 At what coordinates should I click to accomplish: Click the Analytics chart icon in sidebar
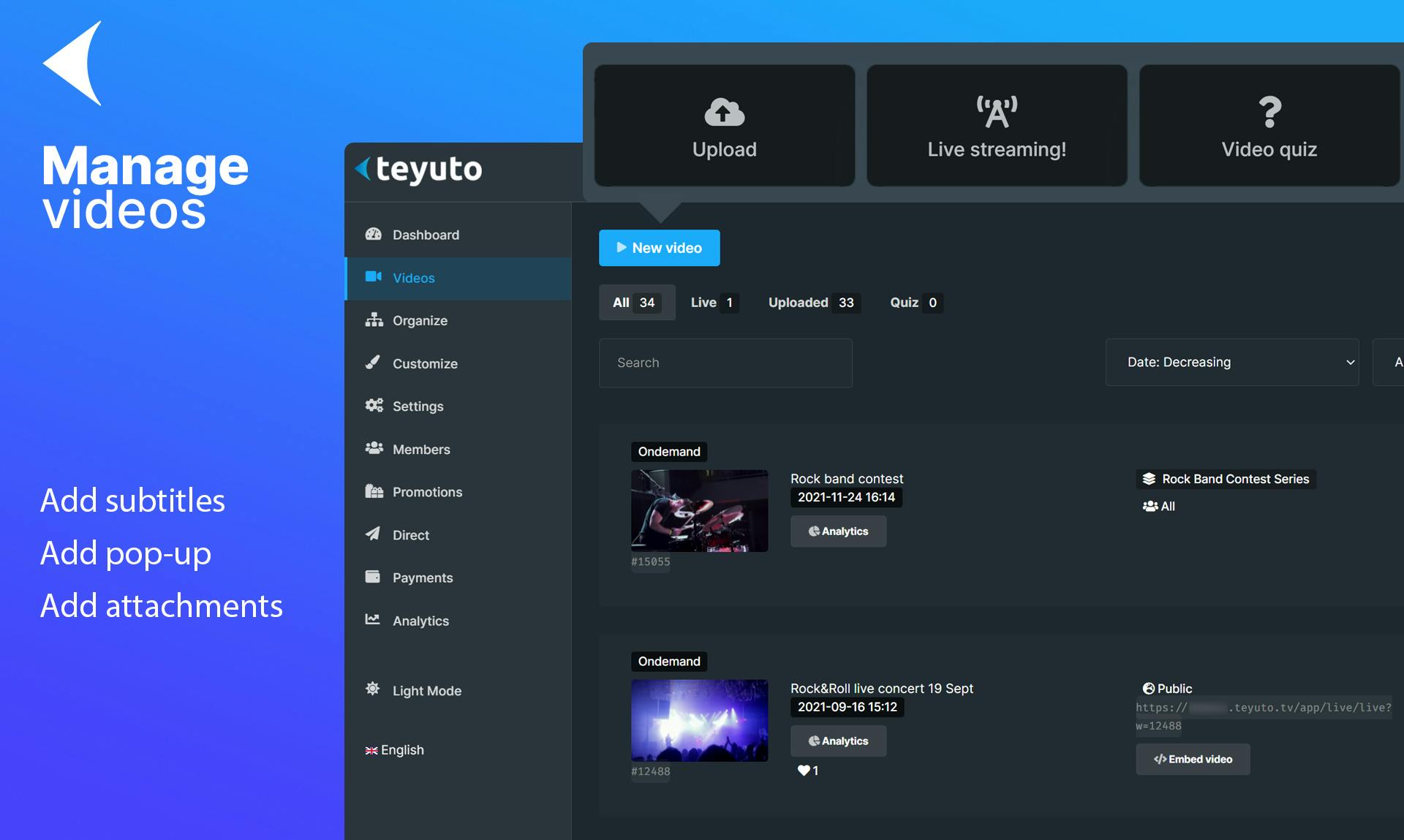[373, 619]
